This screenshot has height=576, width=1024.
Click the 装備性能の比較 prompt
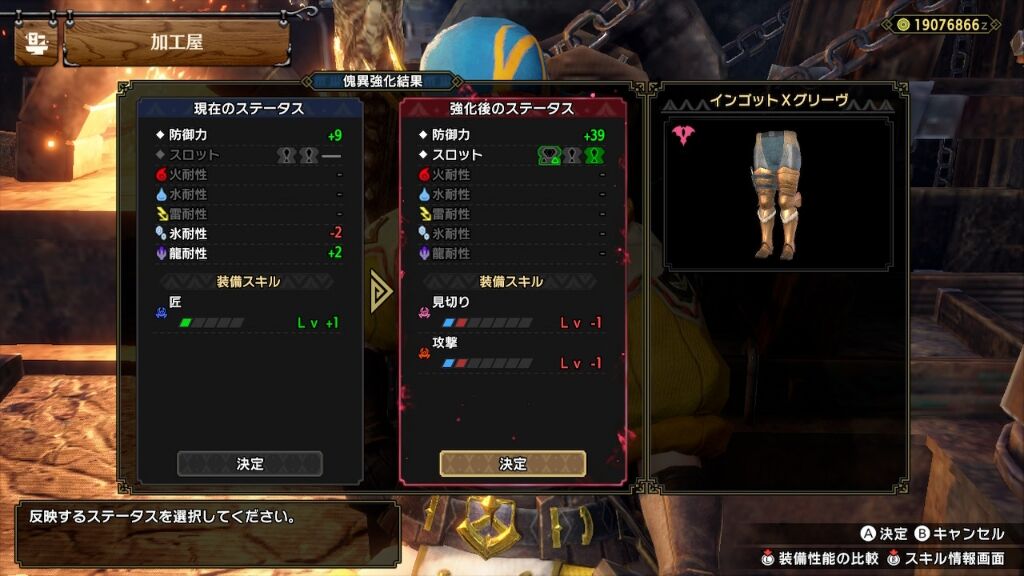(820, 559)
